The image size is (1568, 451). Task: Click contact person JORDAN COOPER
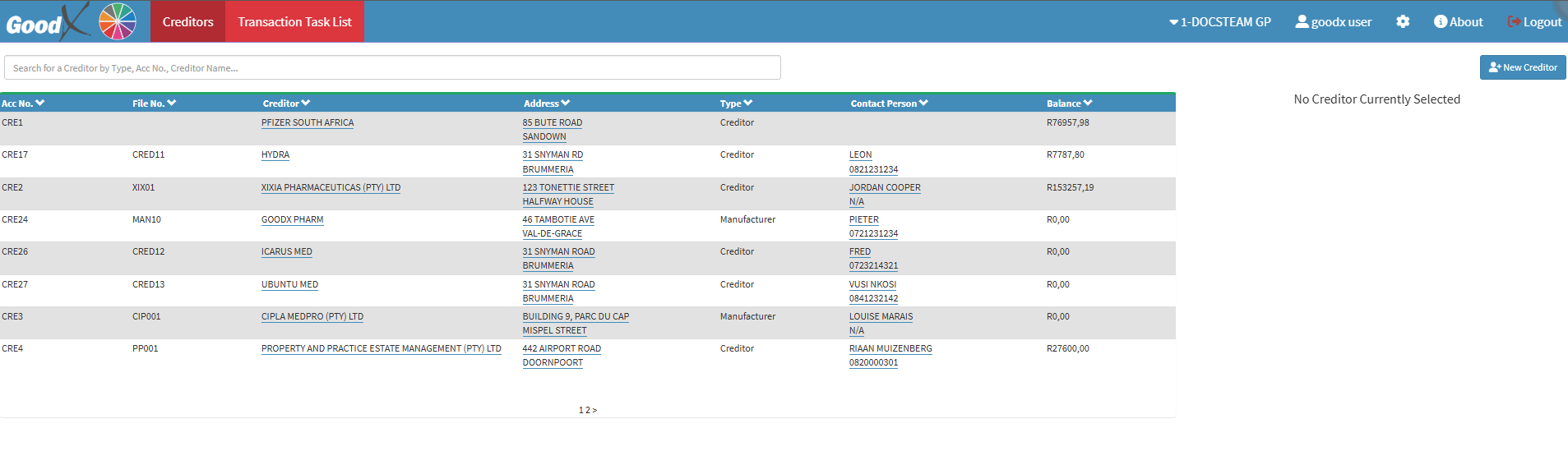pyautogui.click(x=885, y=188)
